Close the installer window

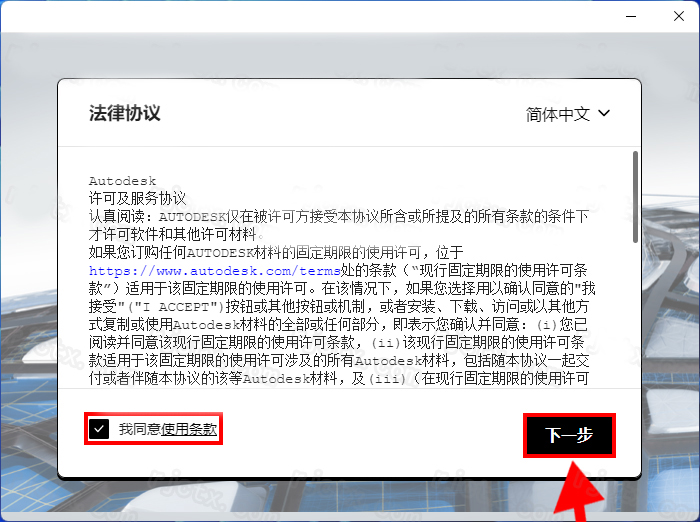click(679, 16)
